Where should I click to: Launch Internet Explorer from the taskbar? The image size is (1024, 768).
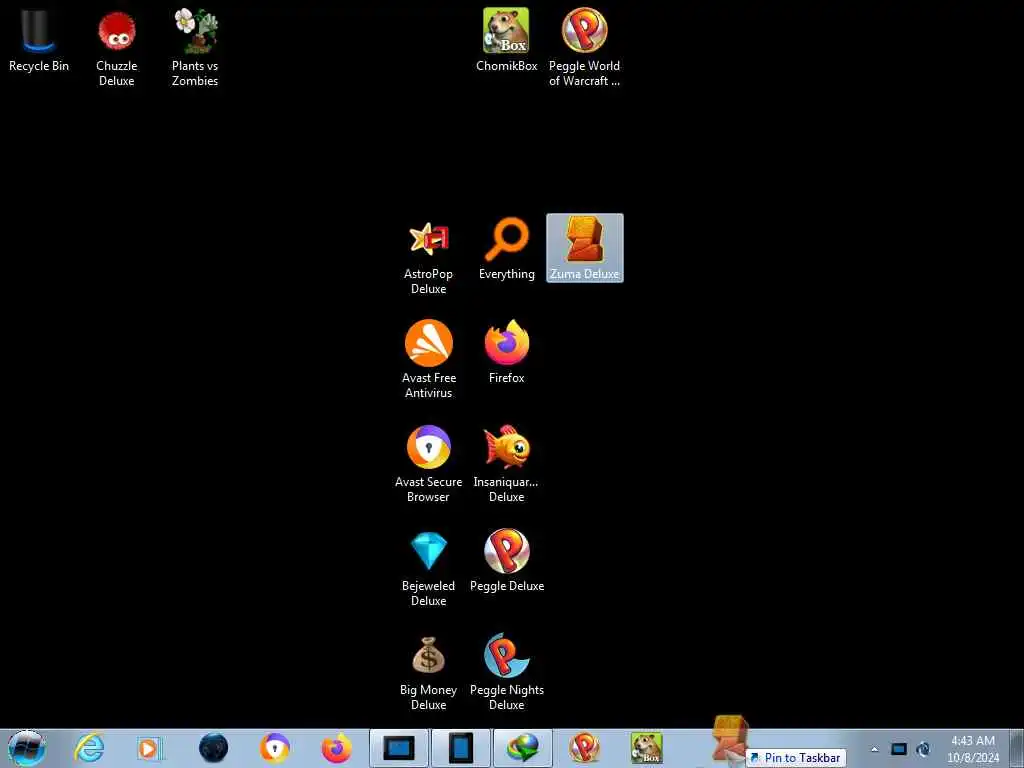(89, 748)
